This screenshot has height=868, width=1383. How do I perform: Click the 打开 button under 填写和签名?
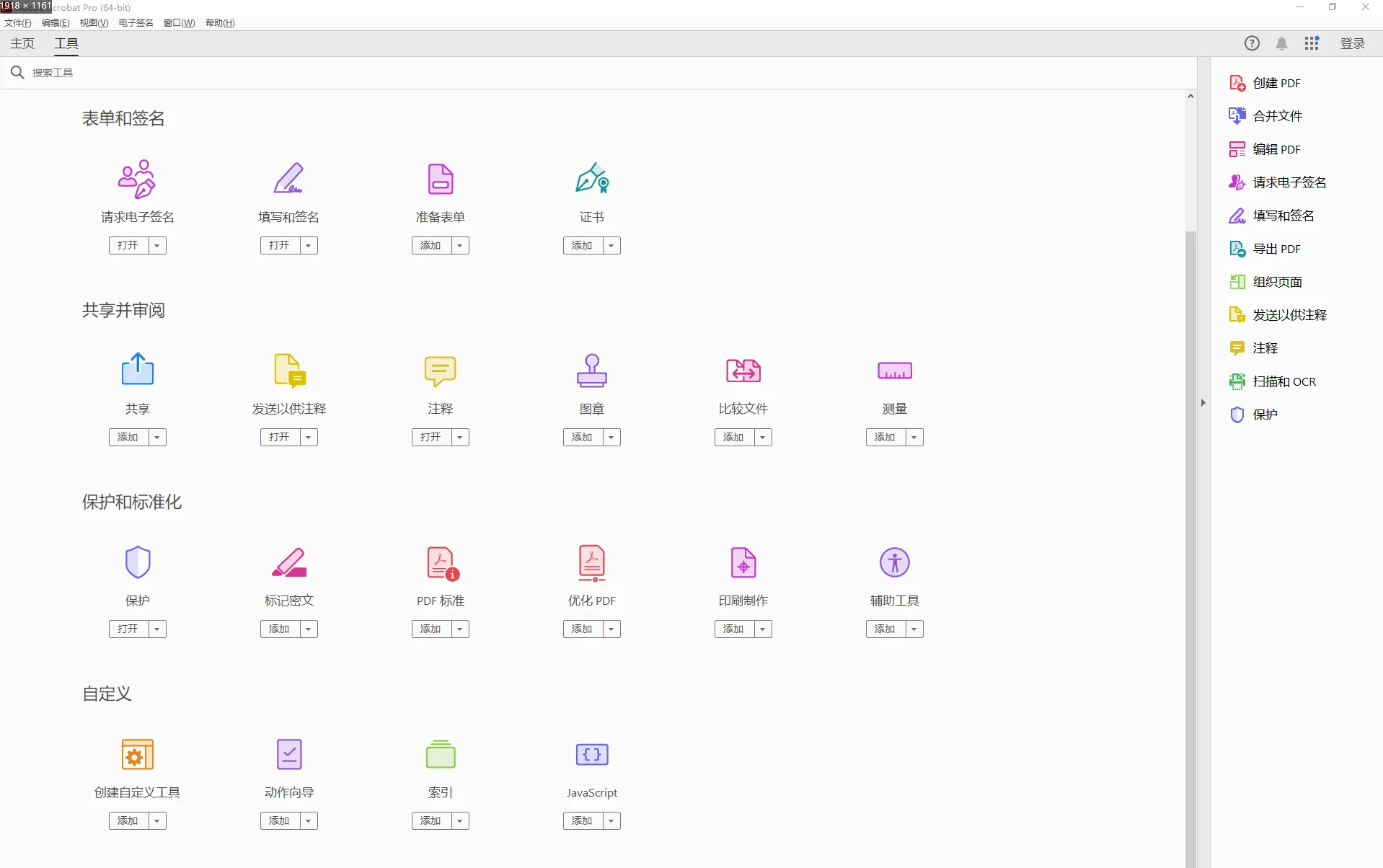coord(280,246)
